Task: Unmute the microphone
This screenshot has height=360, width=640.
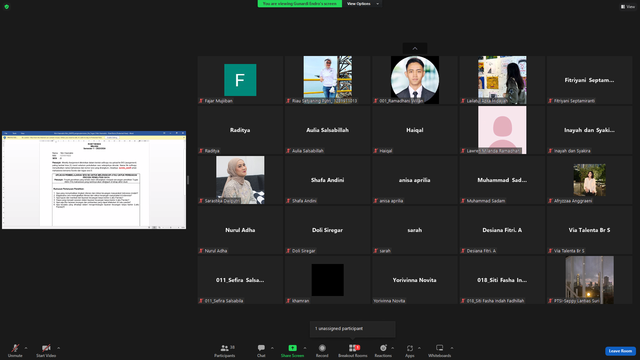Action: pos(15,350)
